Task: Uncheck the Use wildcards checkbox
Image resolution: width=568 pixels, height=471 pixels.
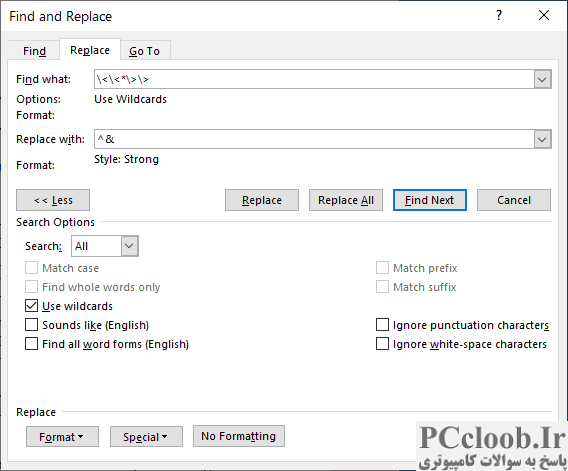Action: click(32, 306)
